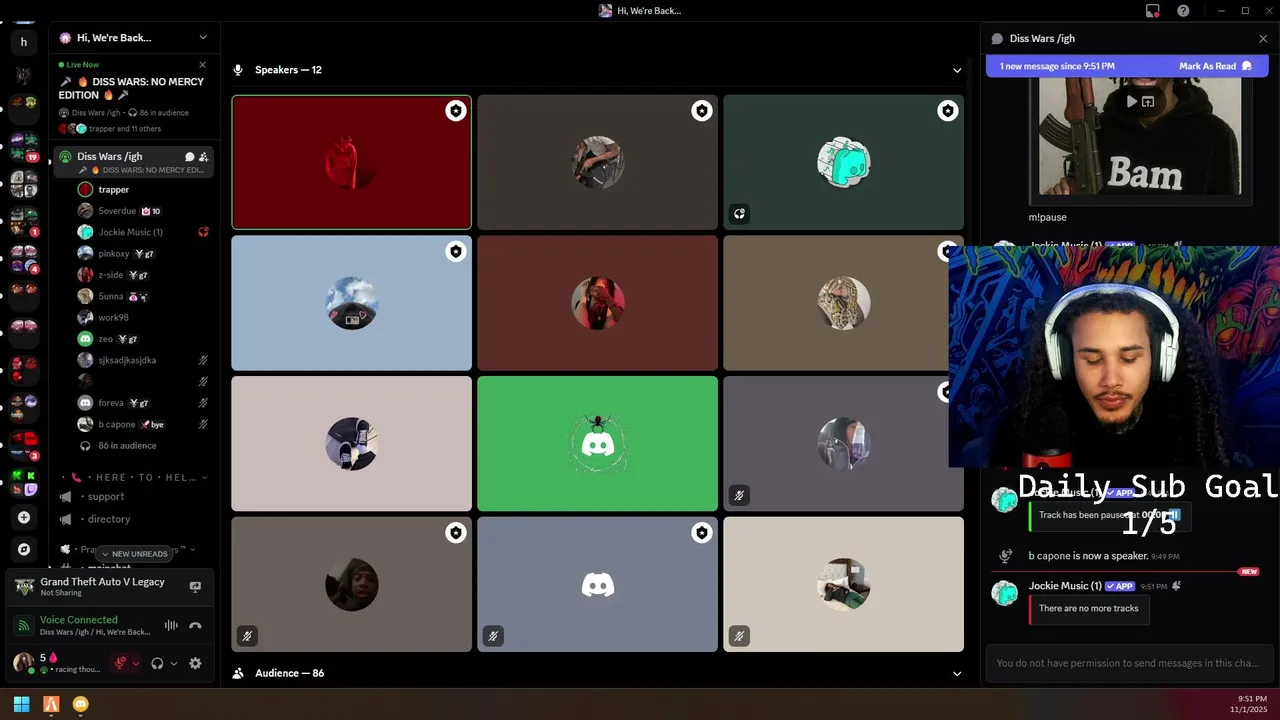Click the Add a Server plus icon
Viewport: 1280px width, 720px height.
click(24, 517)
